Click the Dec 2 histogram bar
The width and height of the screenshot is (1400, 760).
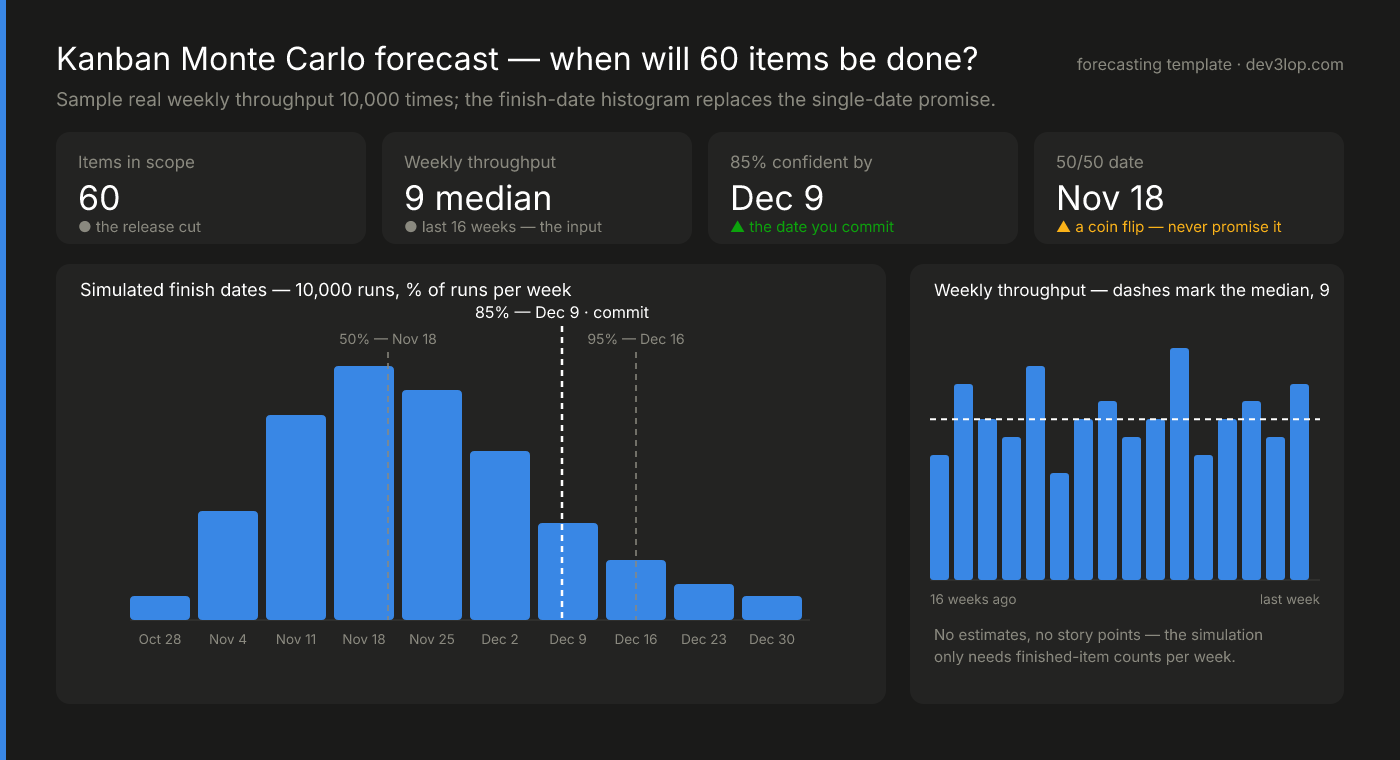(500, 535)
